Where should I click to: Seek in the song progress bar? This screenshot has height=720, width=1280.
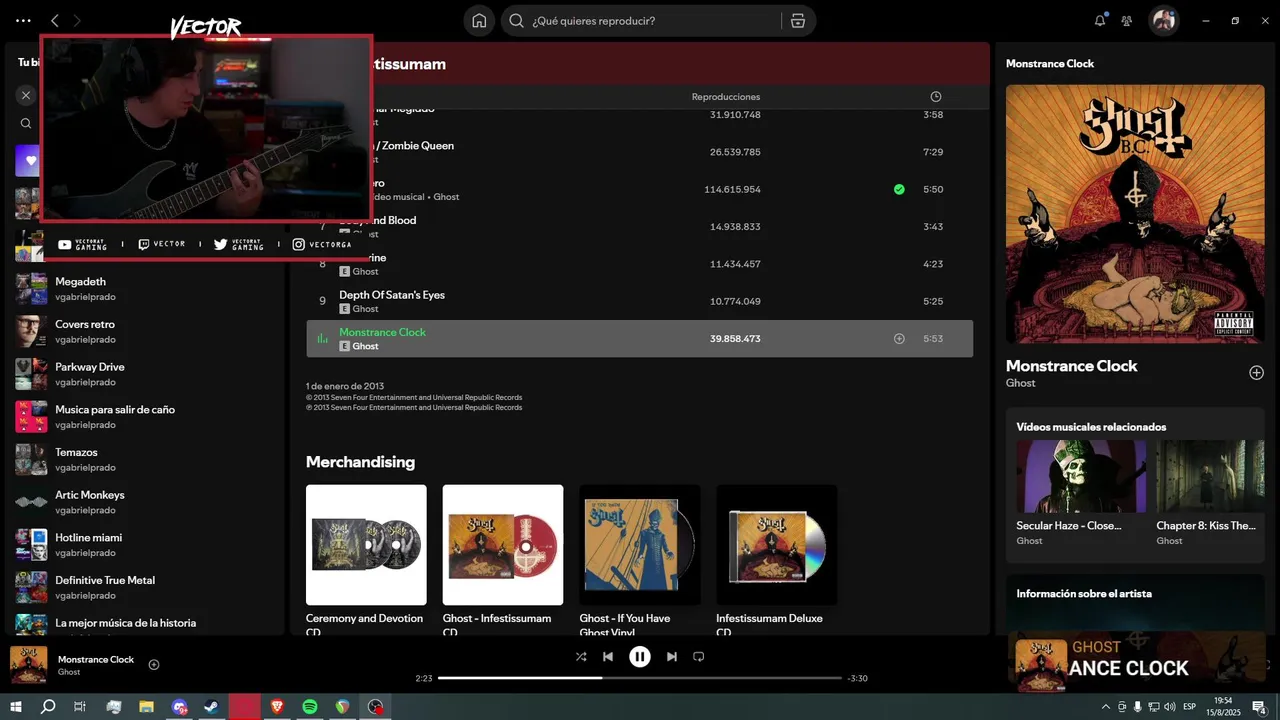click(x=640, y=678)
